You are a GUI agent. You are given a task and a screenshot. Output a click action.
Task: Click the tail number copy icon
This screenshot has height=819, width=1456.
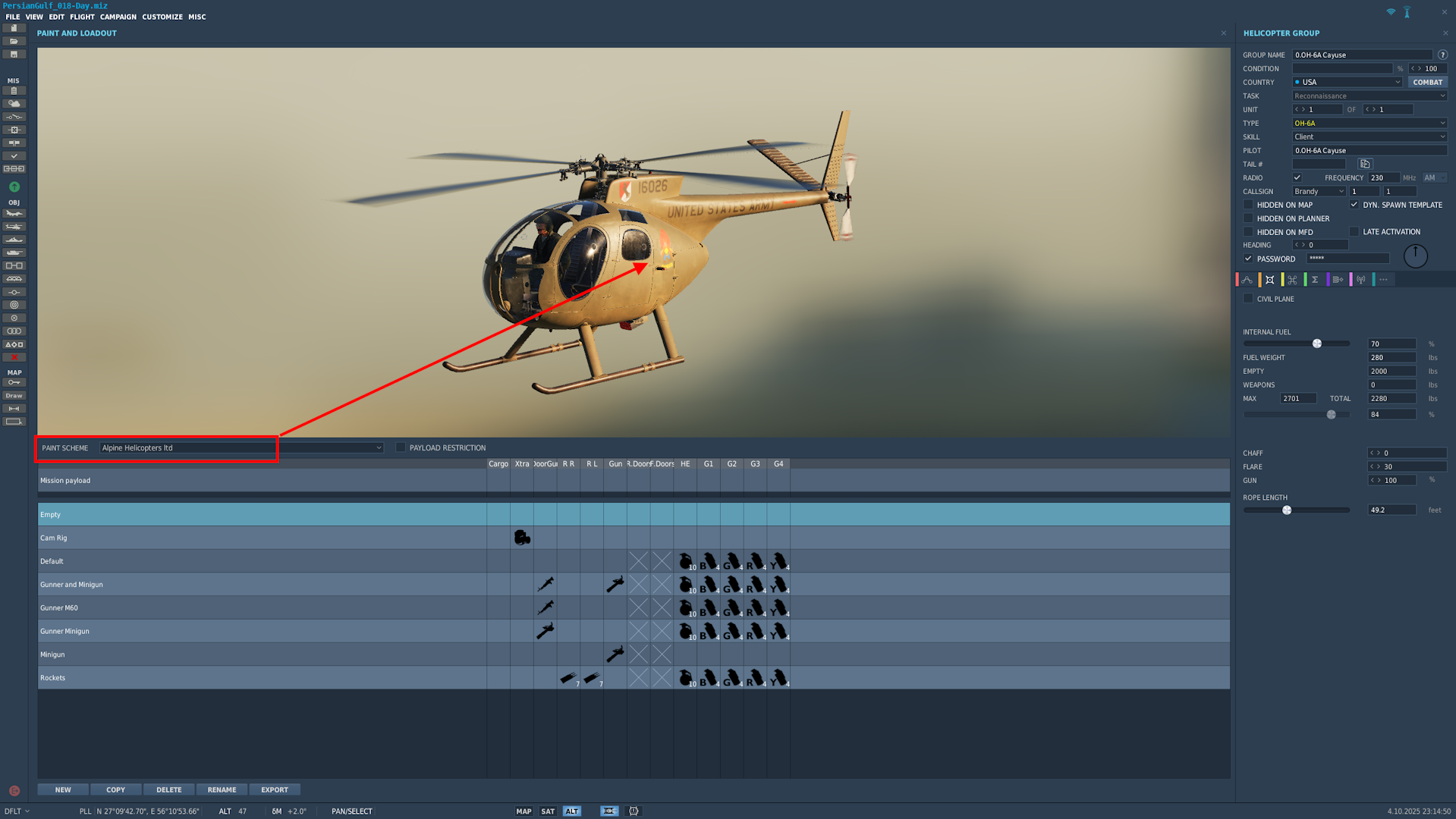1365,164
